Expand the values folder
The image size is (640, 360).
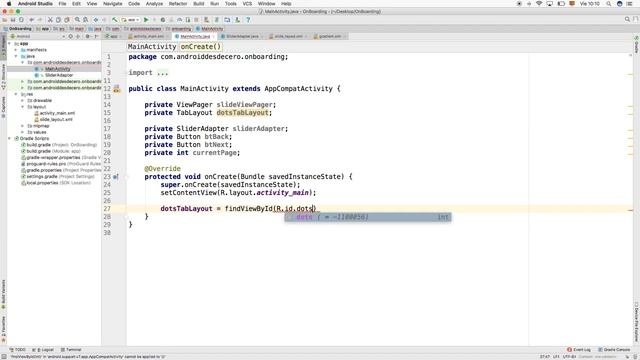coord(23,132)
